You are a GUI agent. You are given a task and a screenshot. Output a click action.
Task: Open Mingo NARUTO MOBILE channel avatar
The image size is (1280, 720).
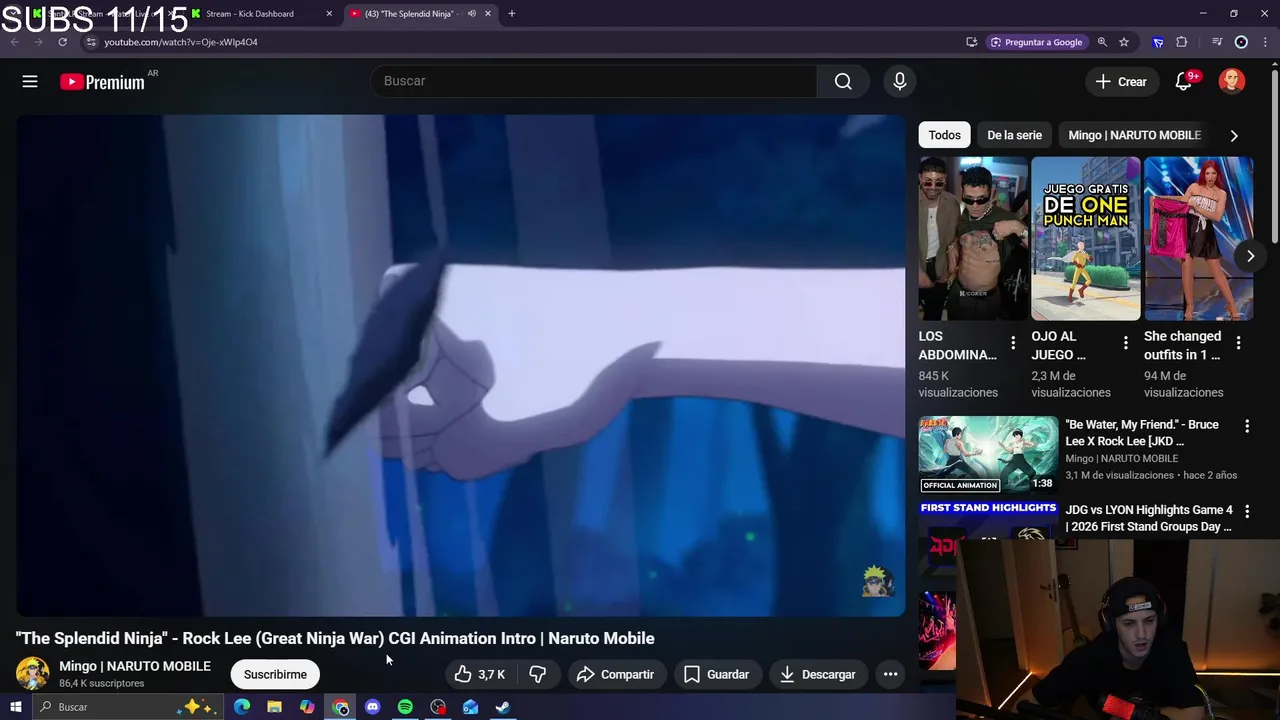click(x=32, y=673)
